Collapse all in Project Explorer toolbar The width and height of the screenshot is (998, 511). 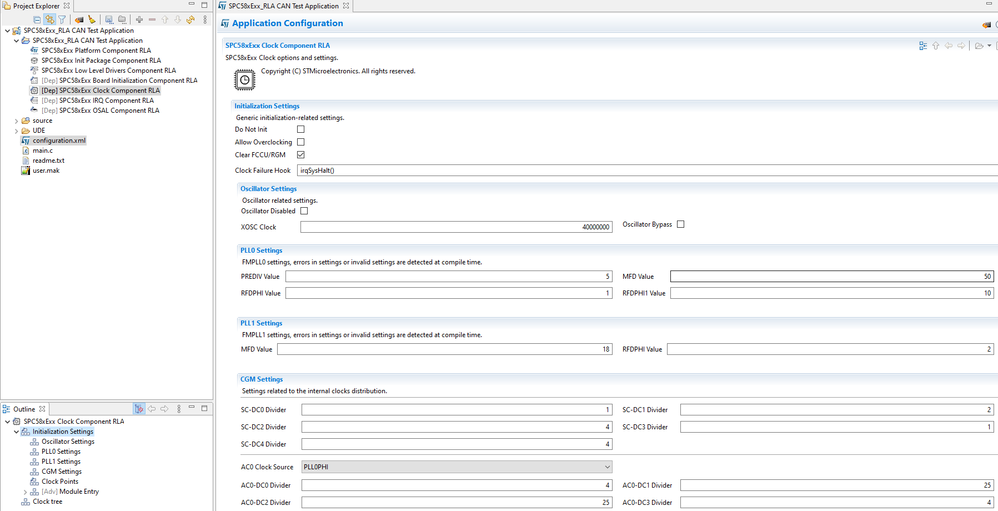click(x=38, y=20)
